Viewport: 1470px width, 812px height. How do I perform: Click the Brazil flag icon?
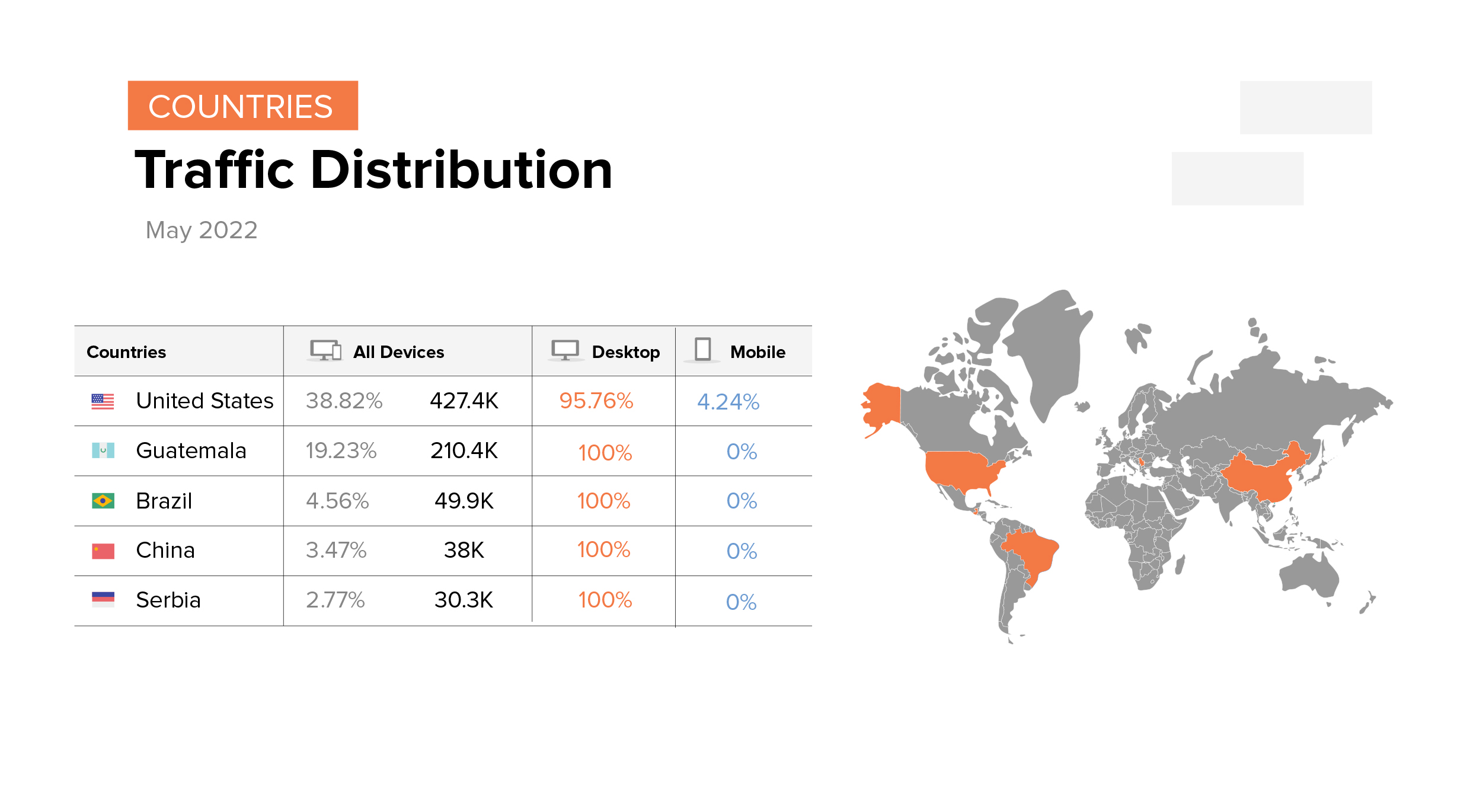(103, 501)
